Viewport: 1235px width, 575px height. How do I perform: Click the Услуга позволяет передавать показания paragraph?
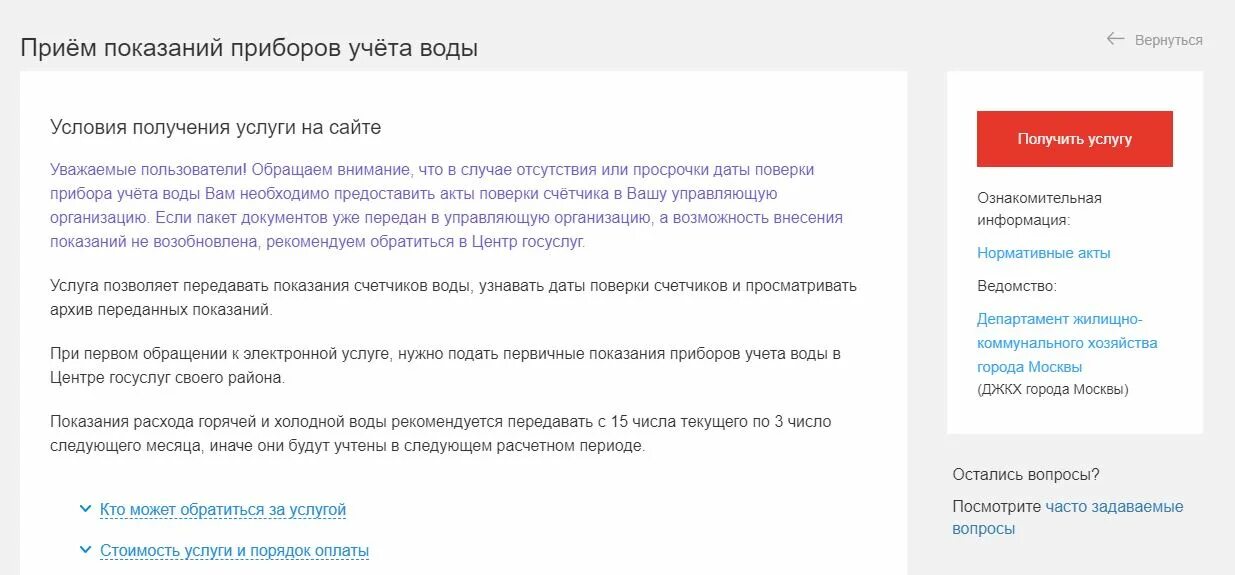pyautogui.click(x=454, y=298)
